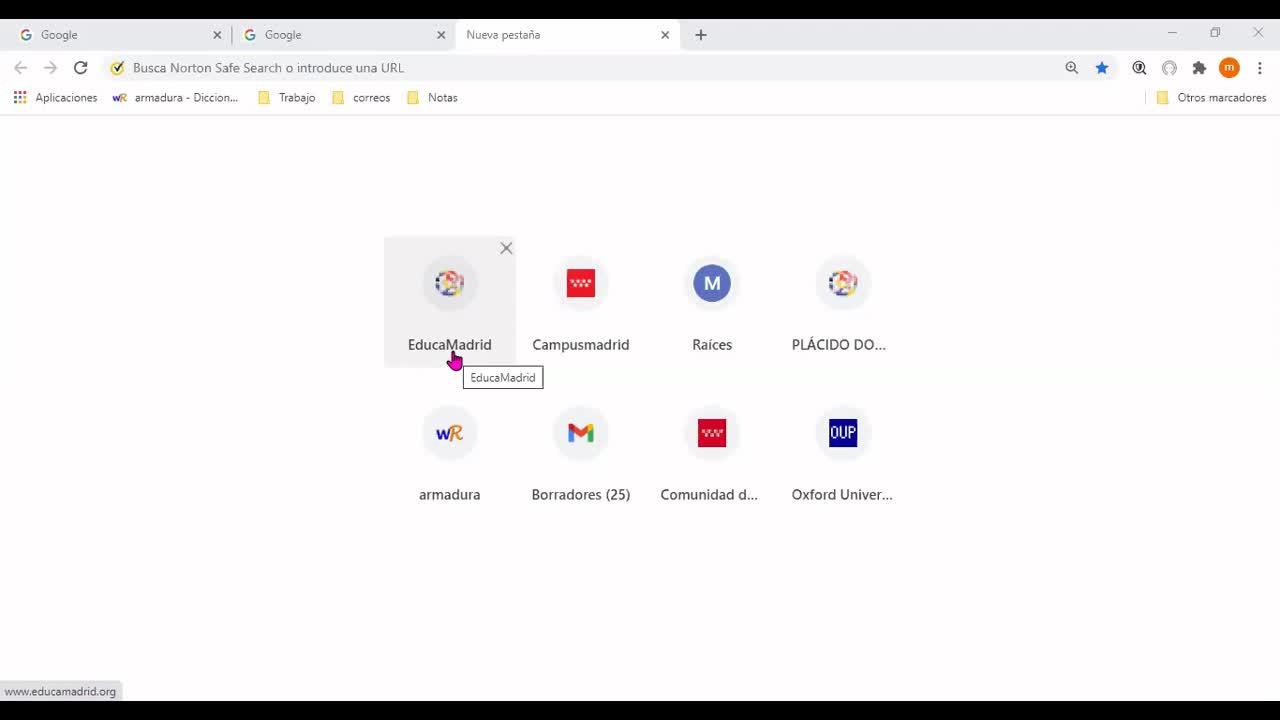Reload the current page

[81, 68]
